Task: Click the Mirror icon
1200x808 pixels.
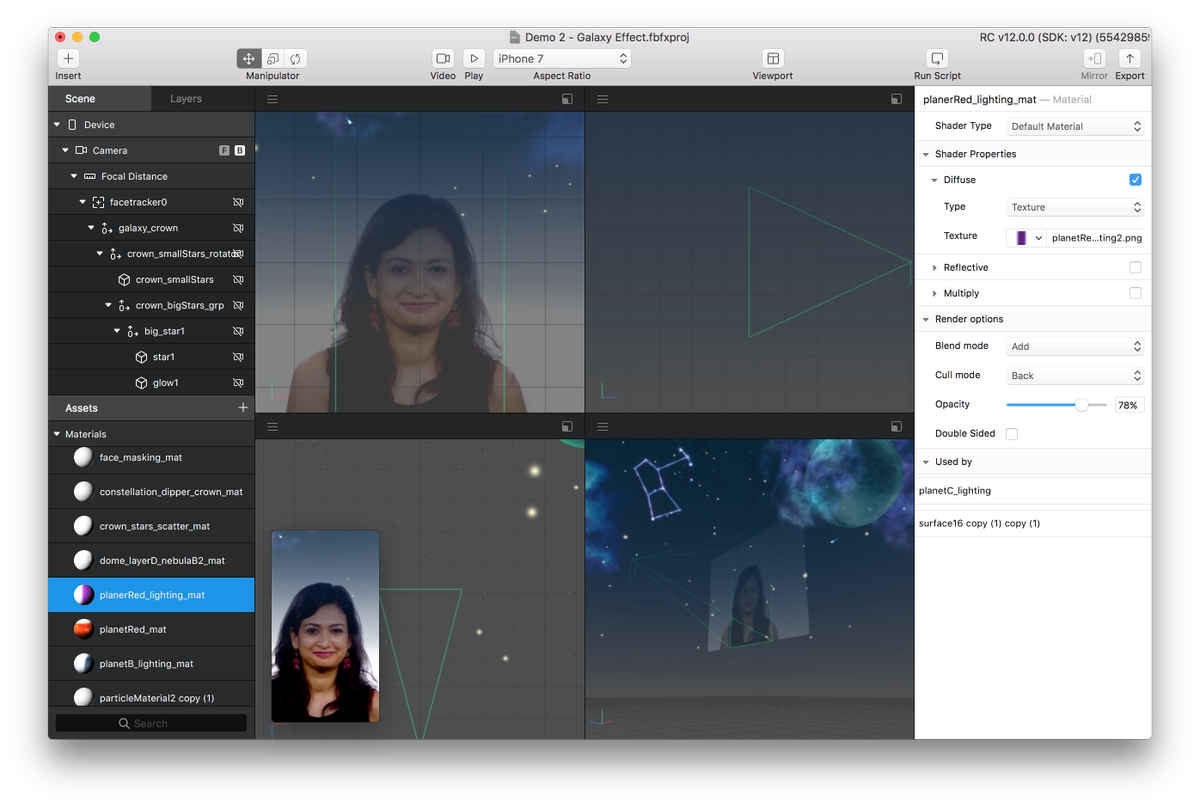Action: [1094, 59]
